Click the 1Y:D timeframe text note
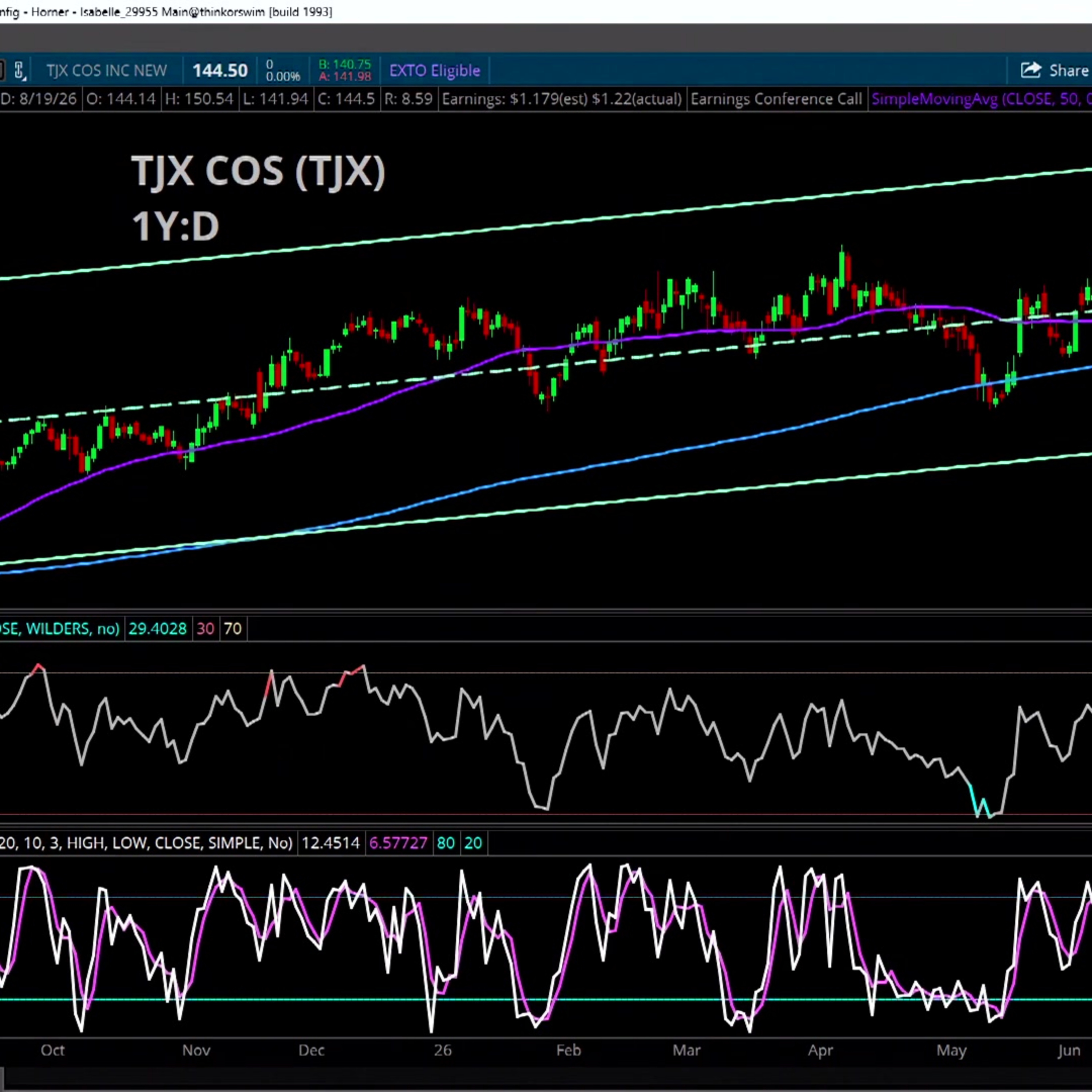Screen dimensions: 1092x1092 click(x=175, y=226)
